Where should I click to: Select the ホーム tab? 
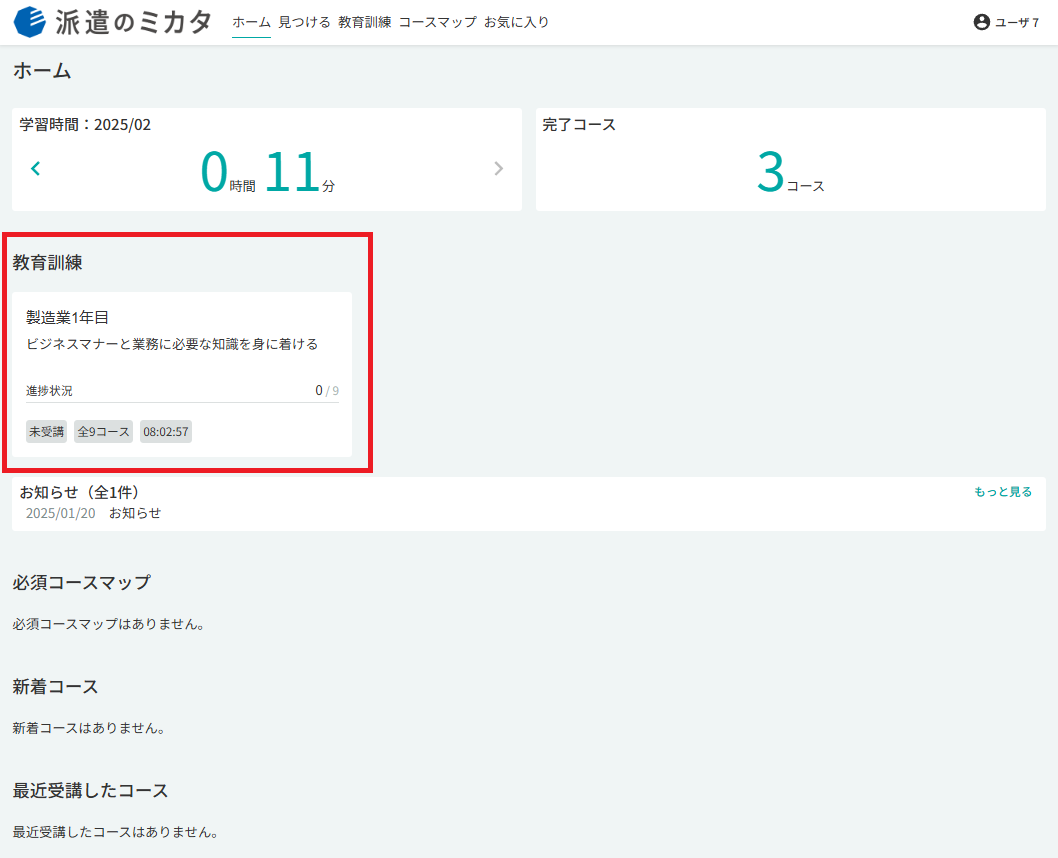pos(251,22)
